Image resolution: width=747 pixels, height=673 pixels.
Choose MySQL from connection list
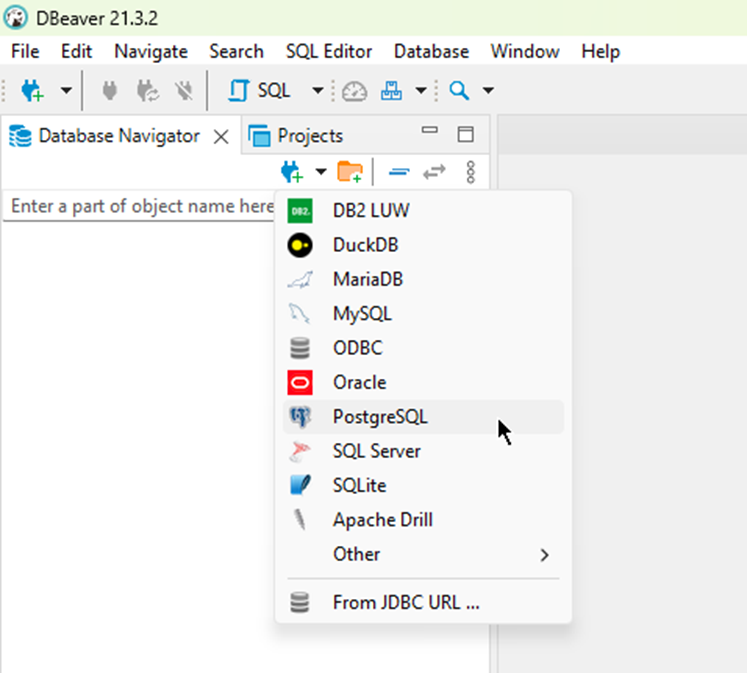[424, 314]
